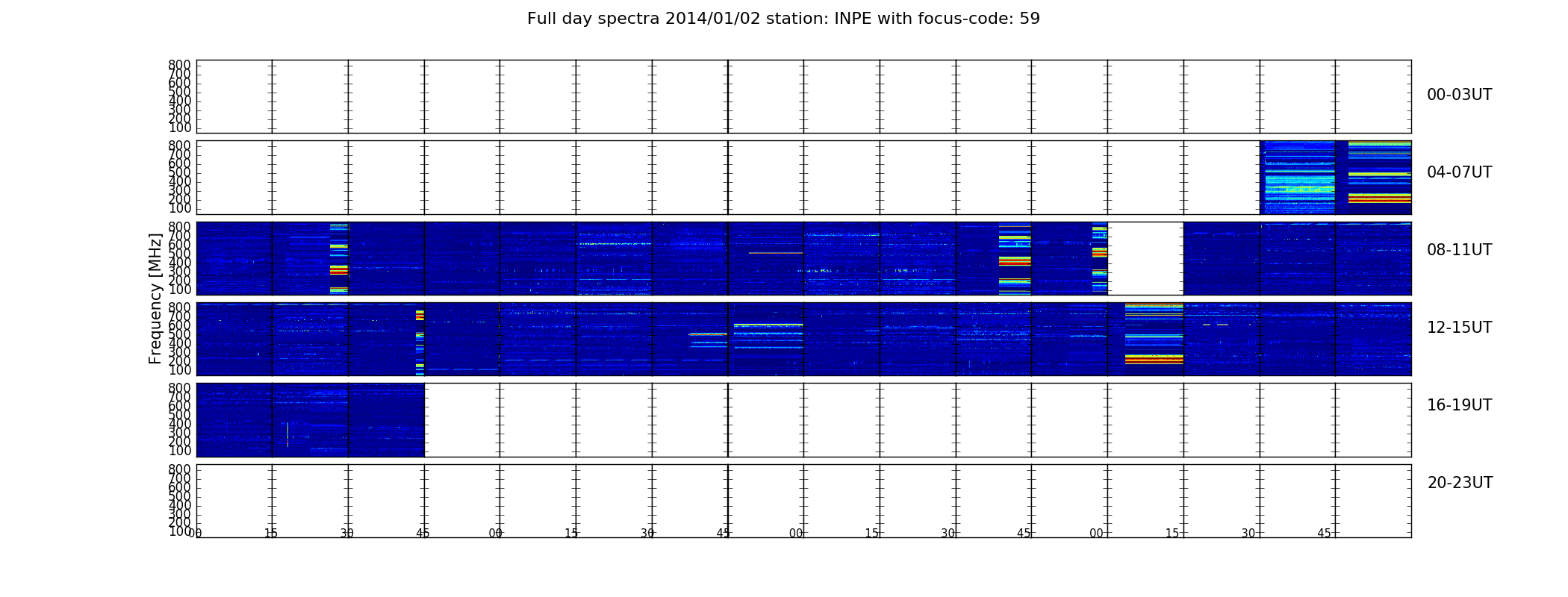Click the '800' tick label of the 00-03UT row
The height and width of the screenshot is (597, 1568).
[180, 65]
